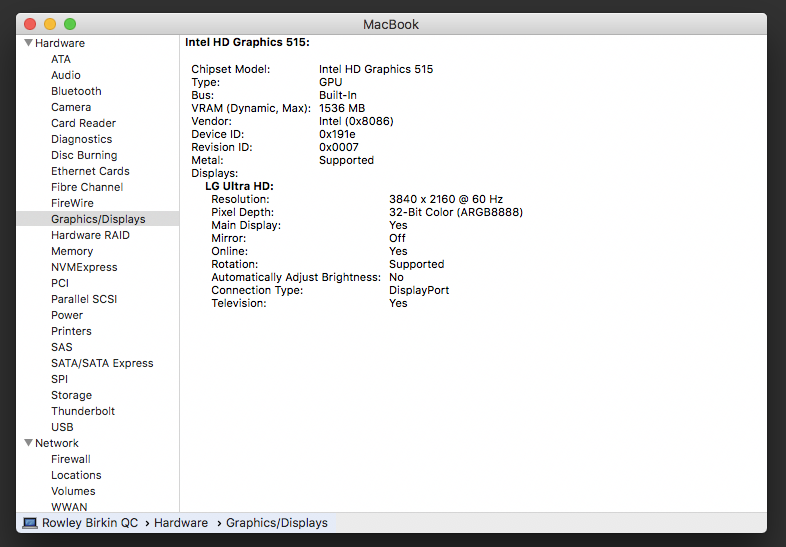The height and width of the screenshot is (547, 786).
Task: Open NVMExpress details
Action: click(x=84, y=267)
